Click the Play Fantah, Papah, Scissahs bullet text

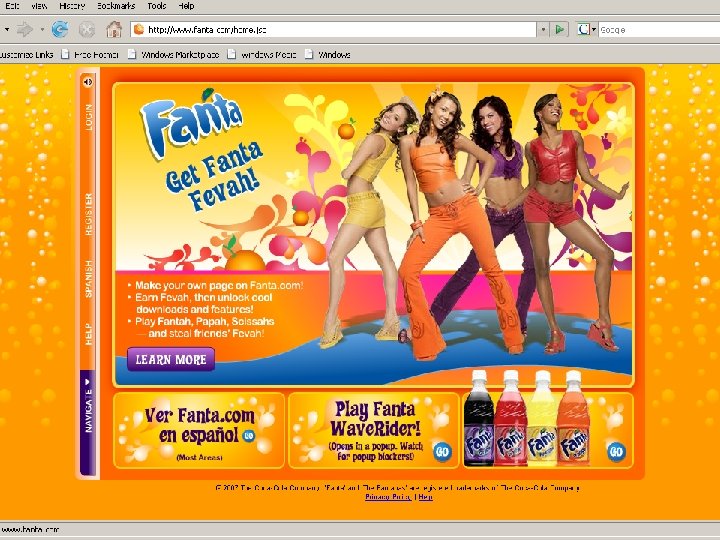click(x=204, y=321)
